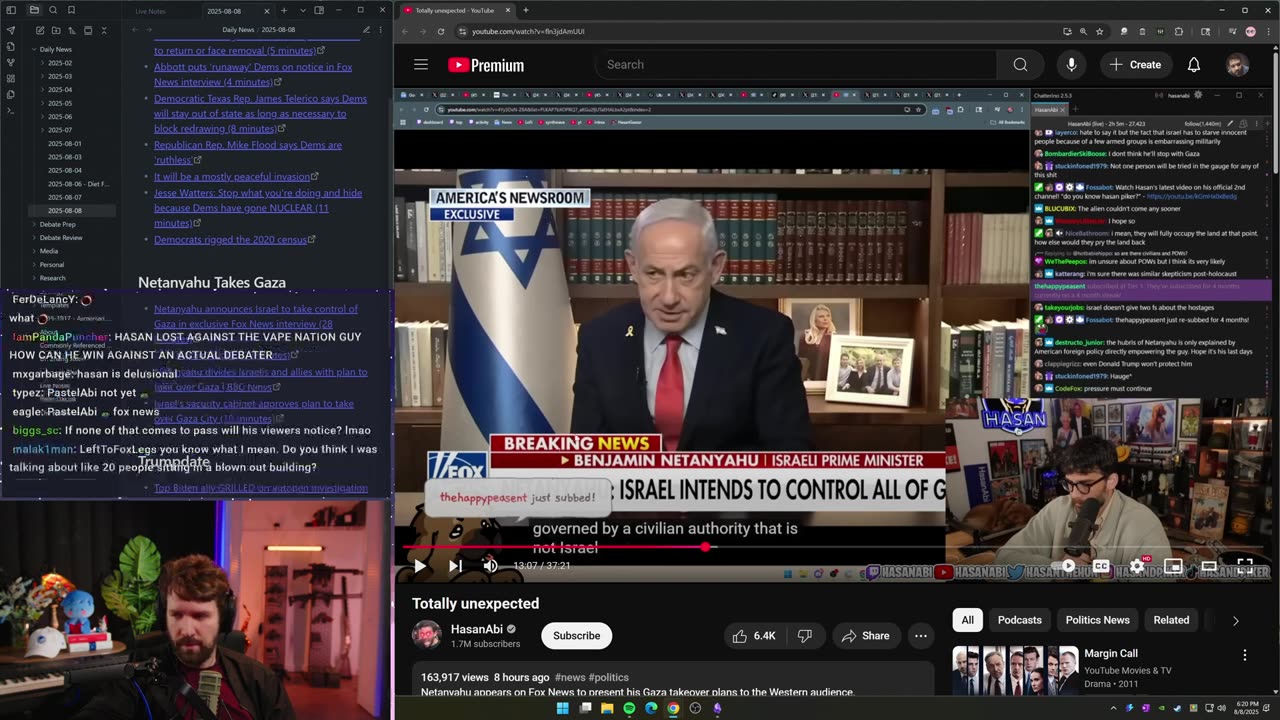Select the All filter chip
1280x720 pixels.
tap(967, 620)
